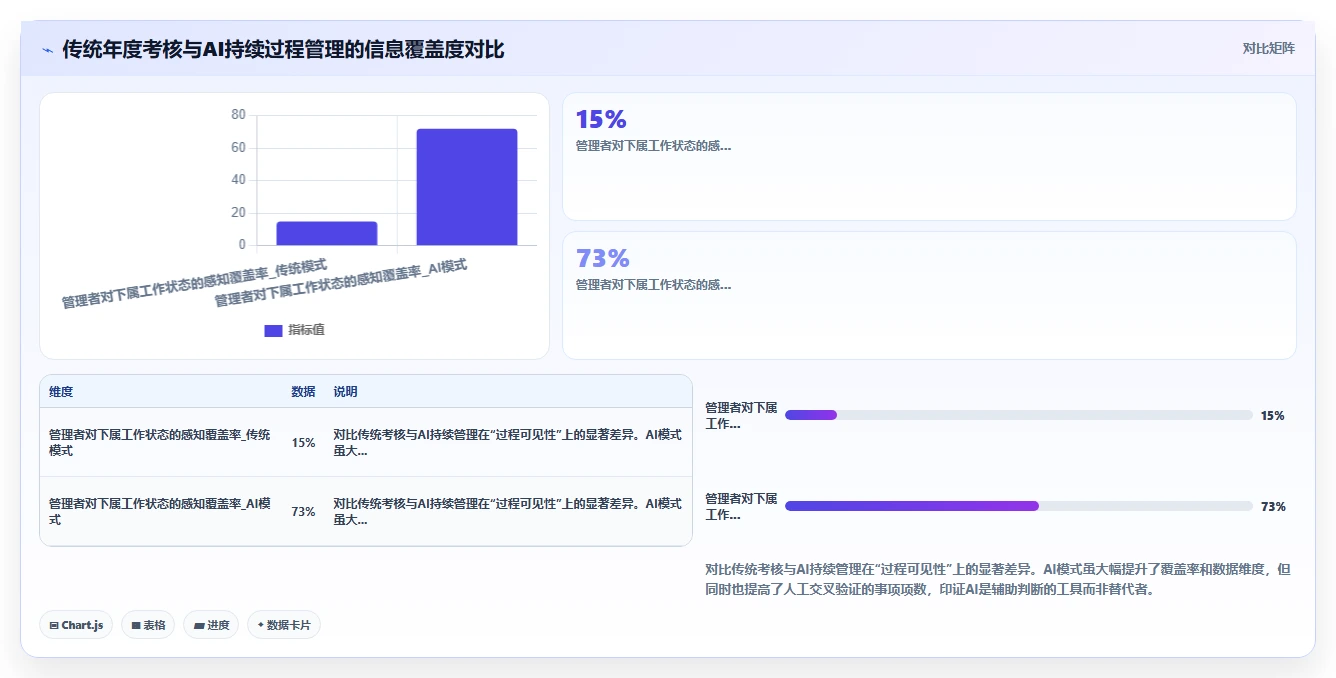
Task: Click the caption under the 15% card value
Action: (653, 146)
